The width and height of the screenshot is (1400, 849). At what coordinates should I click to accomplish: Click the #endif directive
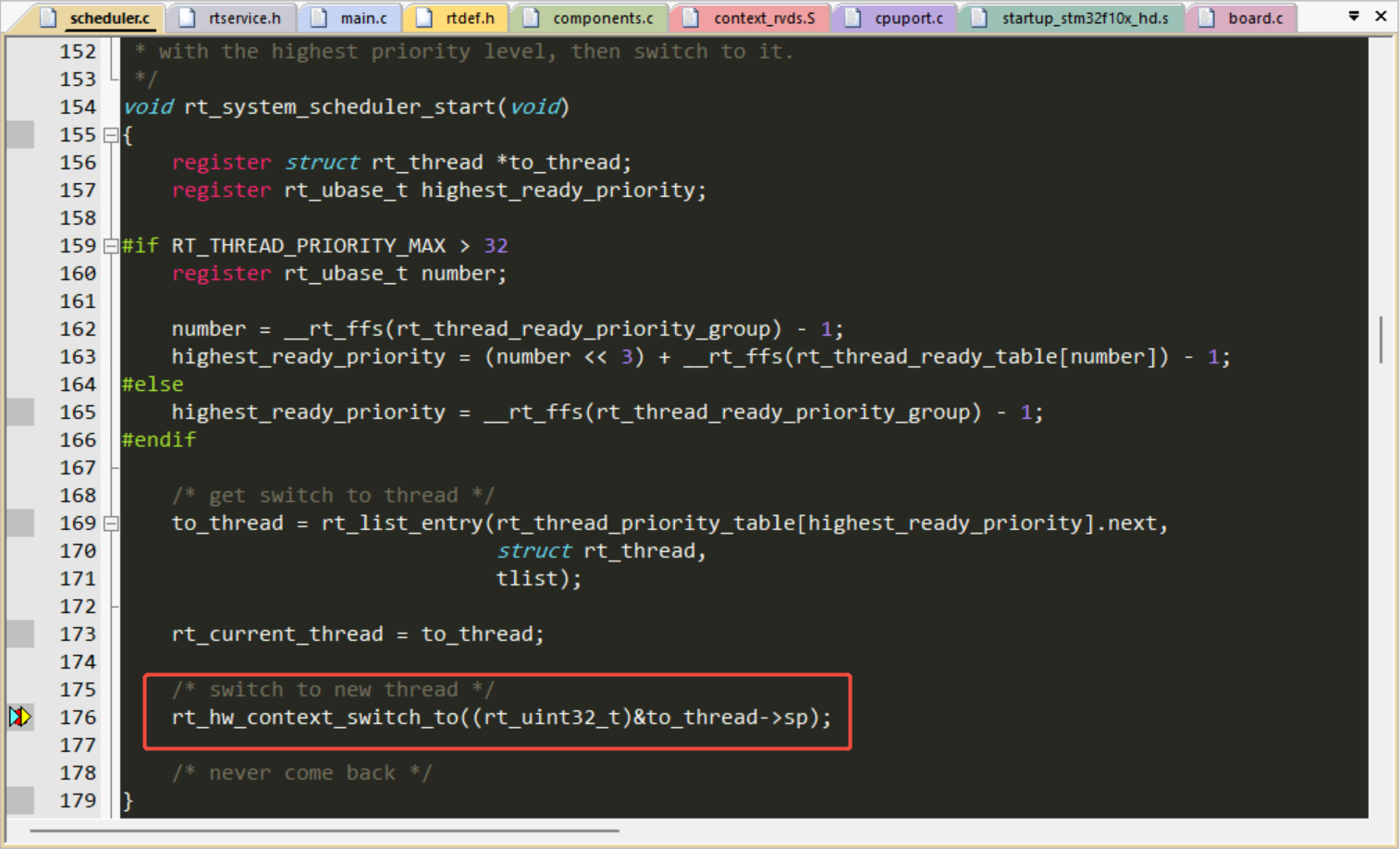pos(159,440)
